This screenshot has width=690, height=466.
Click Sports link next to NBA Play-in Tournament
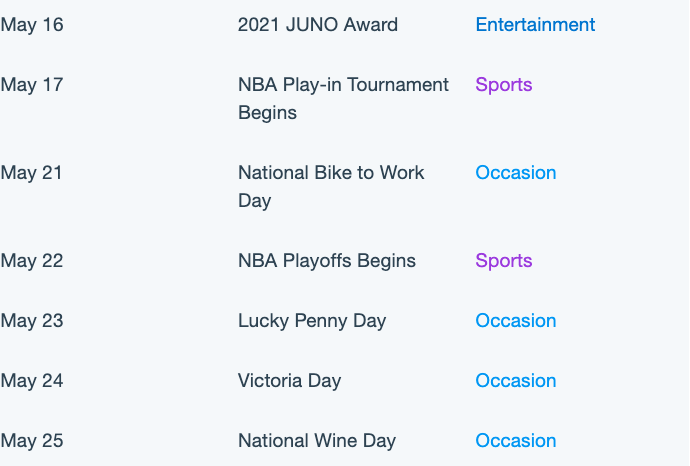[x=504, y=84]
